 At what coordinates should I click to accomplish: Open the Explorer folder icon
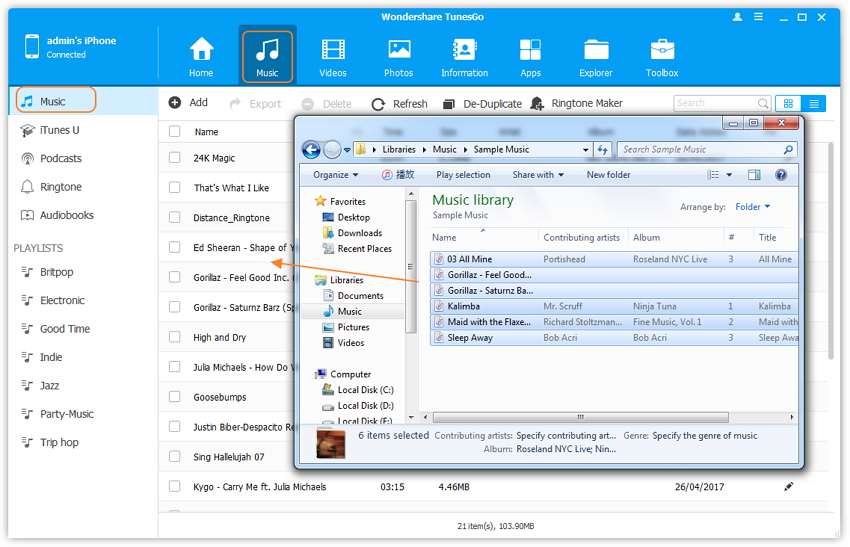tap(596, 52)
